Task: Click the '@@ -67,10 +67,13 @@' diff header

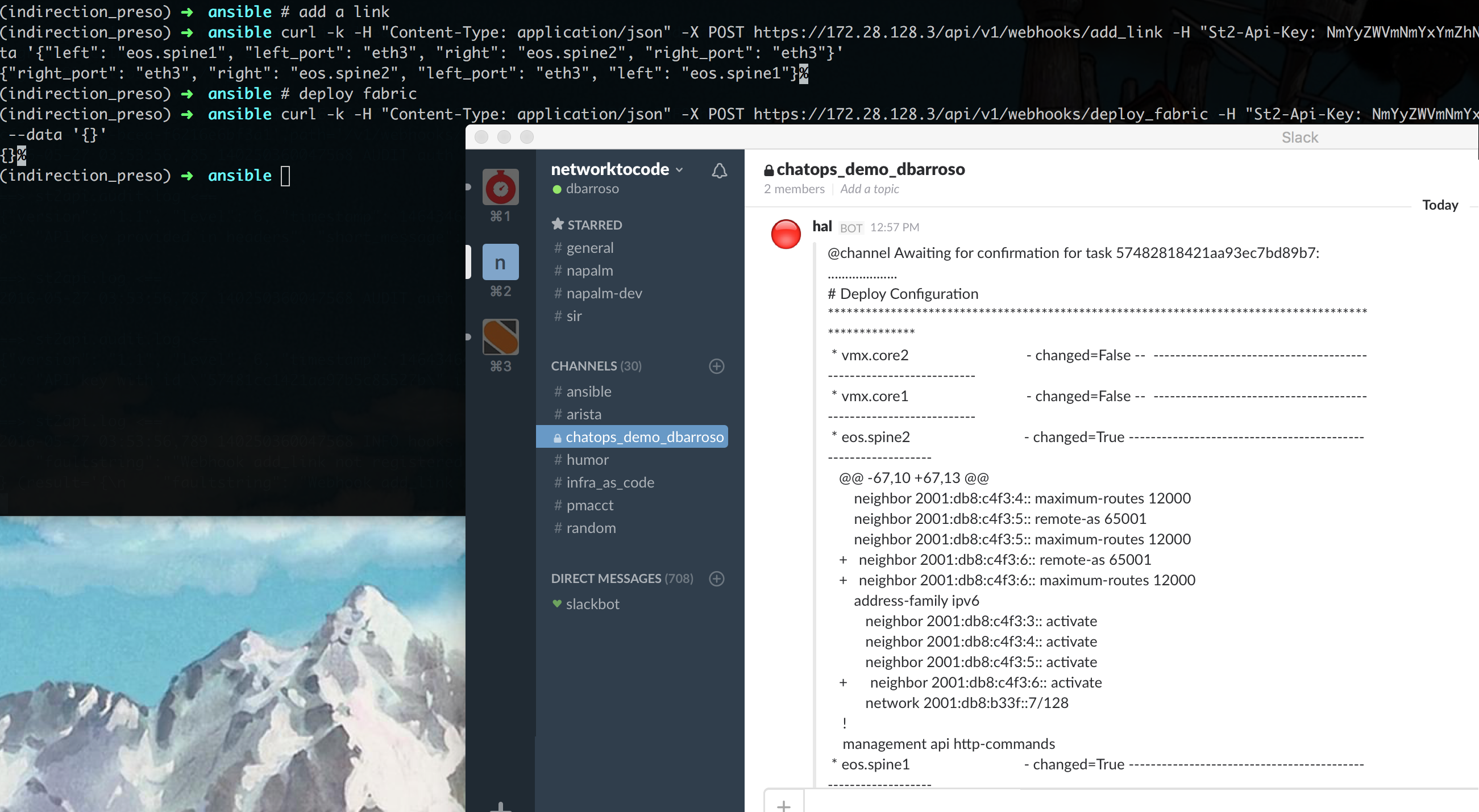Action: pos(913,478)
